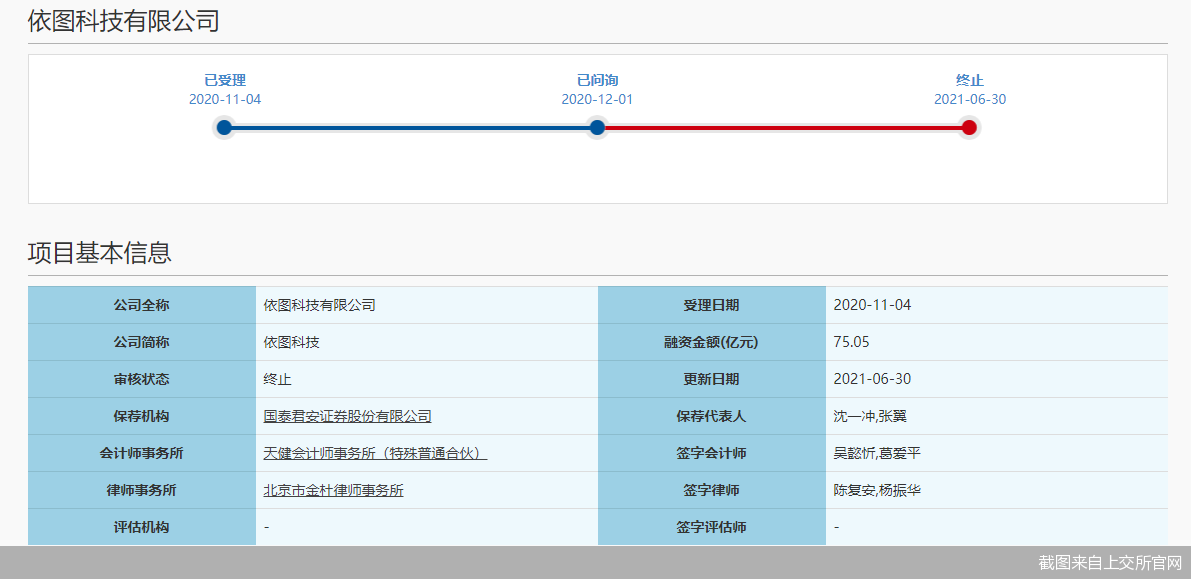Click the 保荐代表人 header cell

click(712, 416)
